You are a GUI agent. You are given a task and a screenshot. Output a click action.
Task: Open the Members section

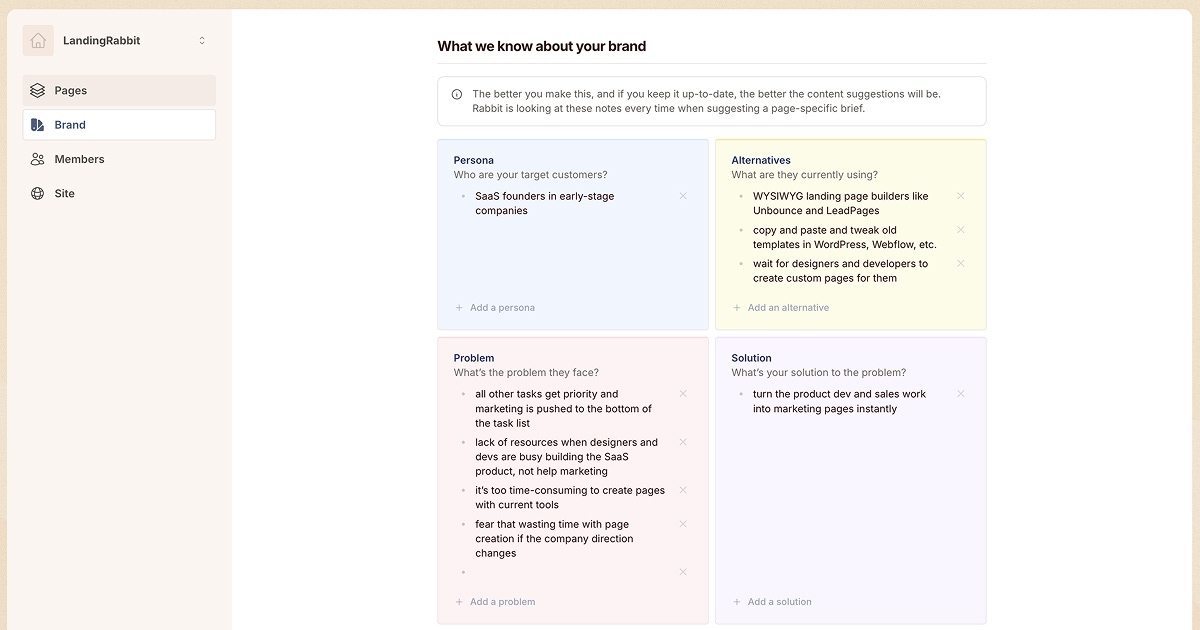click(79, 159)
